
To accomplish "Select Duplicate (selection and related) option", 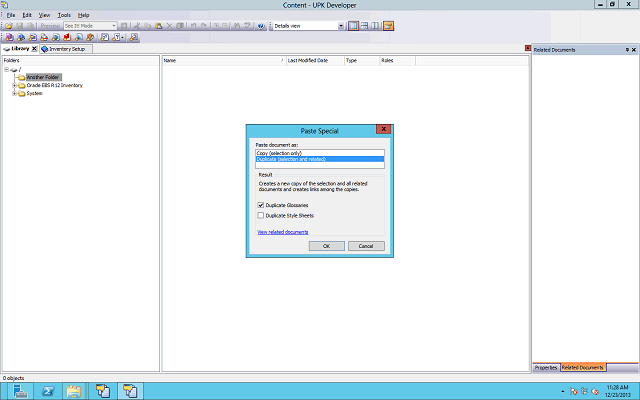I will [x=320, y=159].
